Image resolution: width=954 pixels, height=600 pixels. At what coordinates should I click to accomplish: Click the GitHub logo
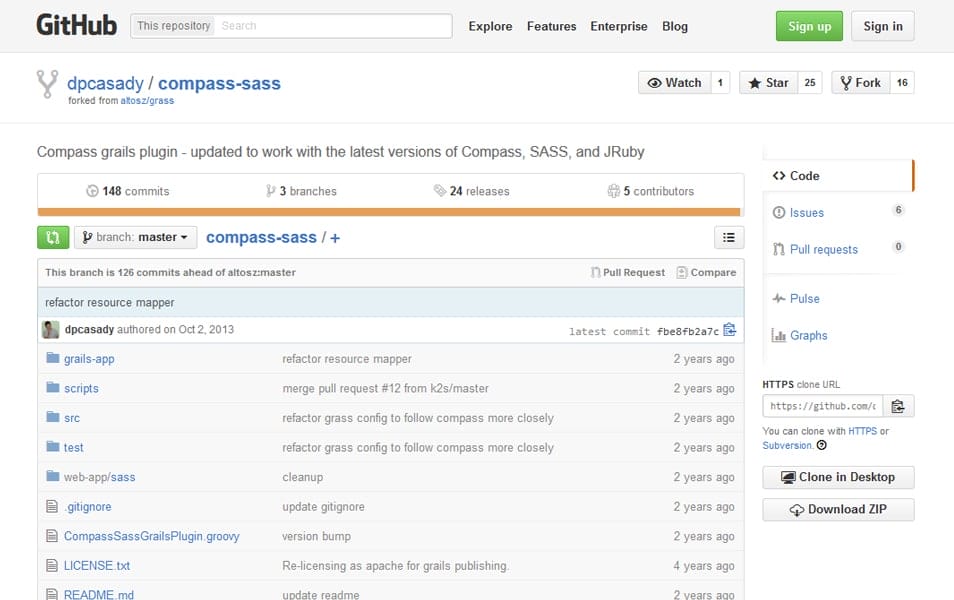tap(76, 24)
